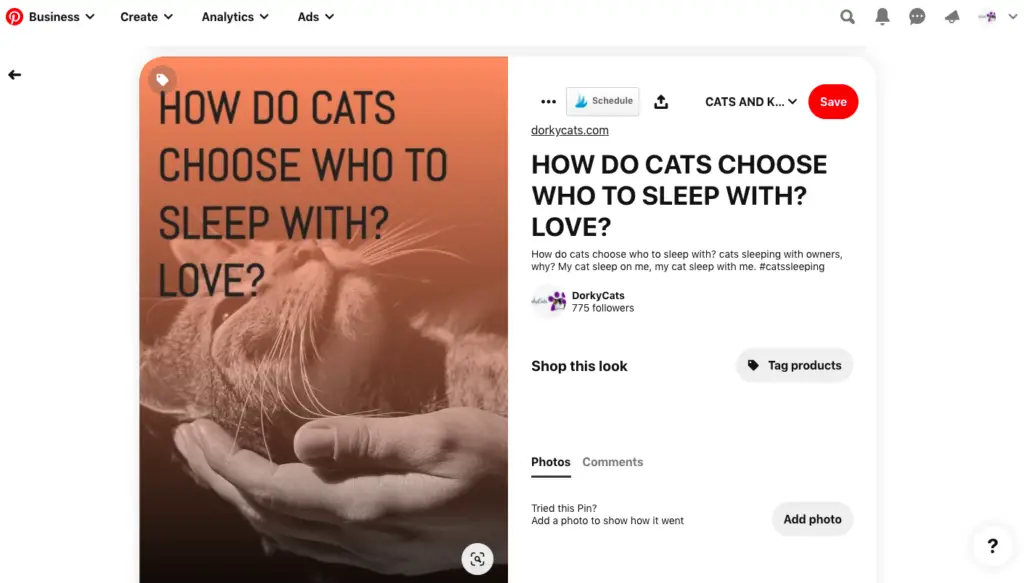
Task: Click the share upload icon
Action: click(661, 102)
